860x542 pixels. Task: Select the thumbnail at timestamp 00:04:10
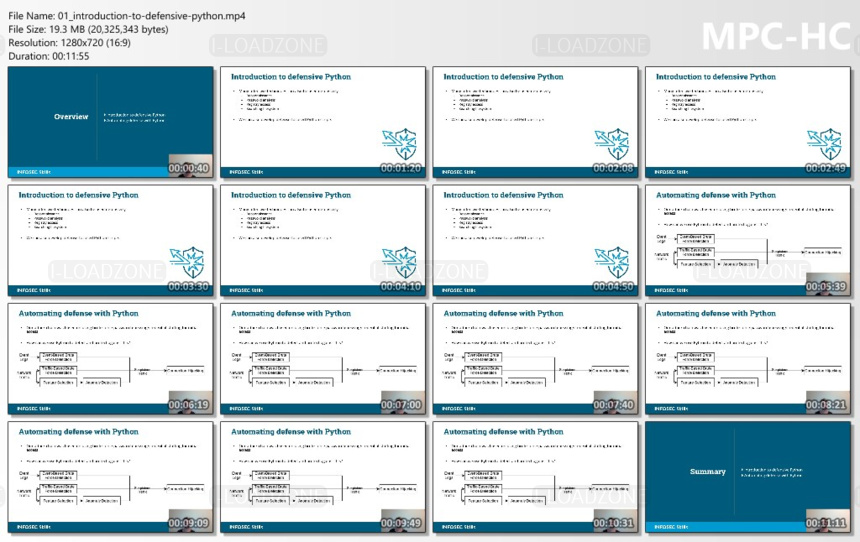point(322,240)
